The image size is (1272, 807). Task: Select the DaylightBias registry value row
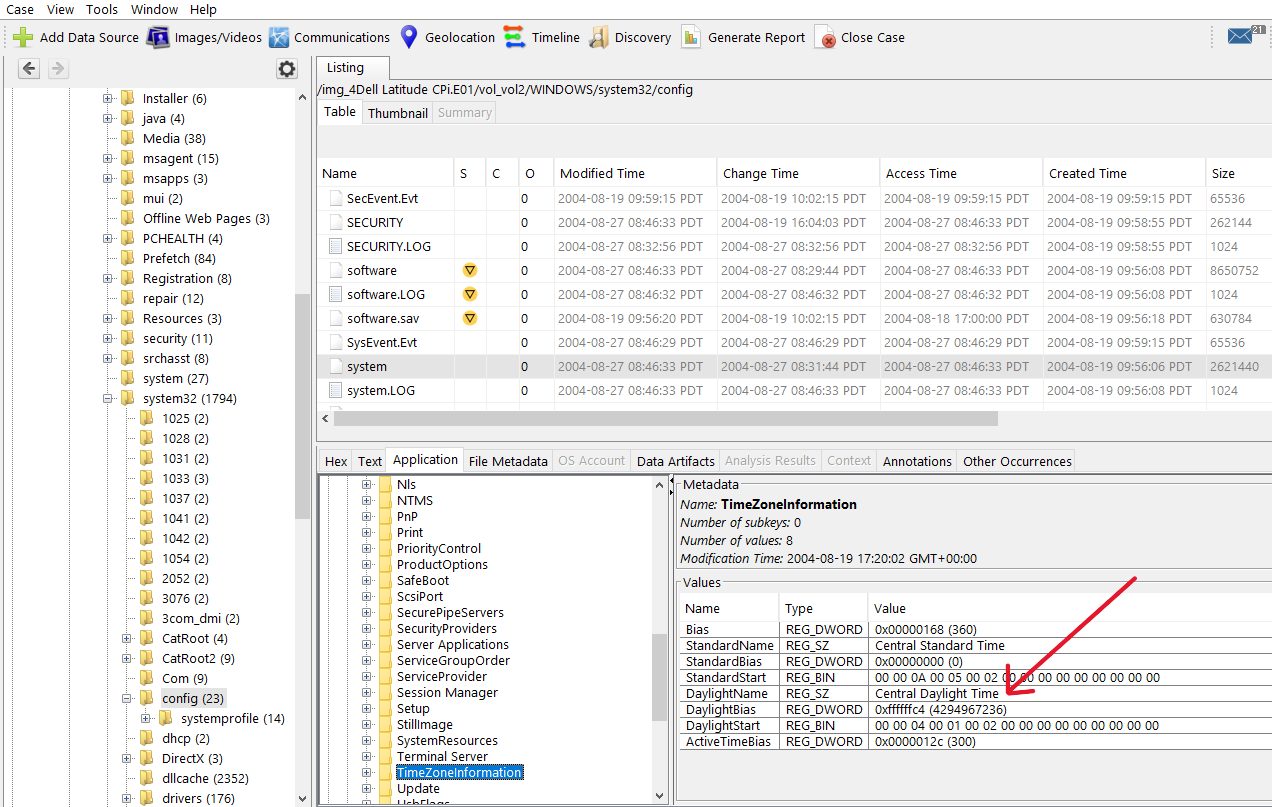(719, 709)
